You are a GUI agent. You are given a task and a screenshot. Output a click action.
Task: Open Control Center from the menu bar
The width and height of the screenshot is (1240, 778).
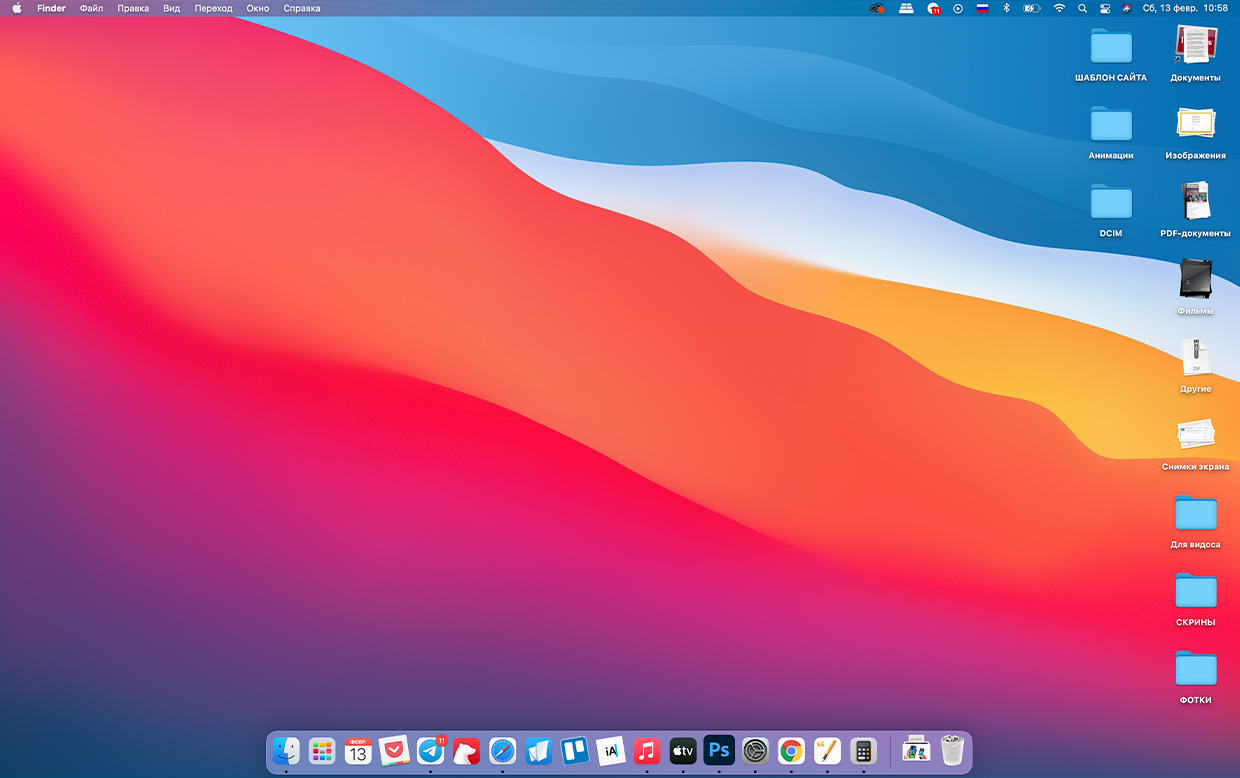1105,8
